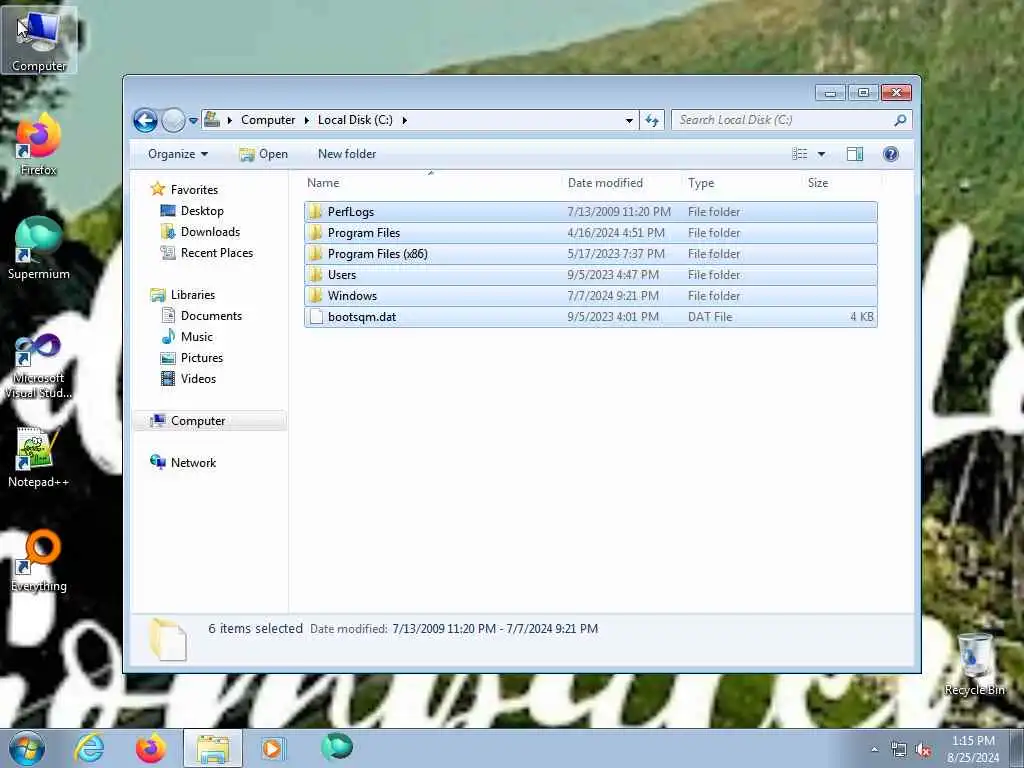This screenshot has height=768, width=1024.
Task: Open the Windows Start menu orb
Action: [x=27, y=748]
